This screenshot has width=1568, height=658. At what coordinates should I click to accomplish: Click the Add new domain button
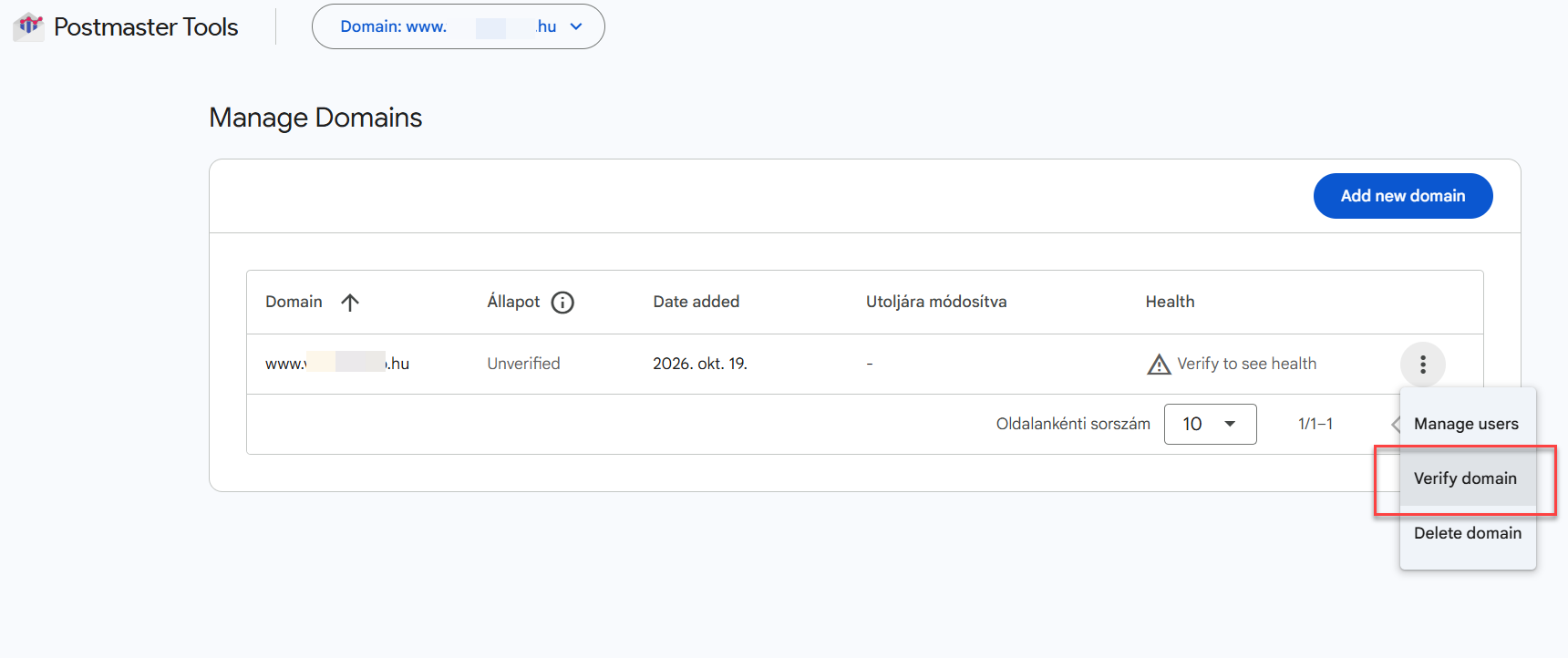coord(1402,196)
